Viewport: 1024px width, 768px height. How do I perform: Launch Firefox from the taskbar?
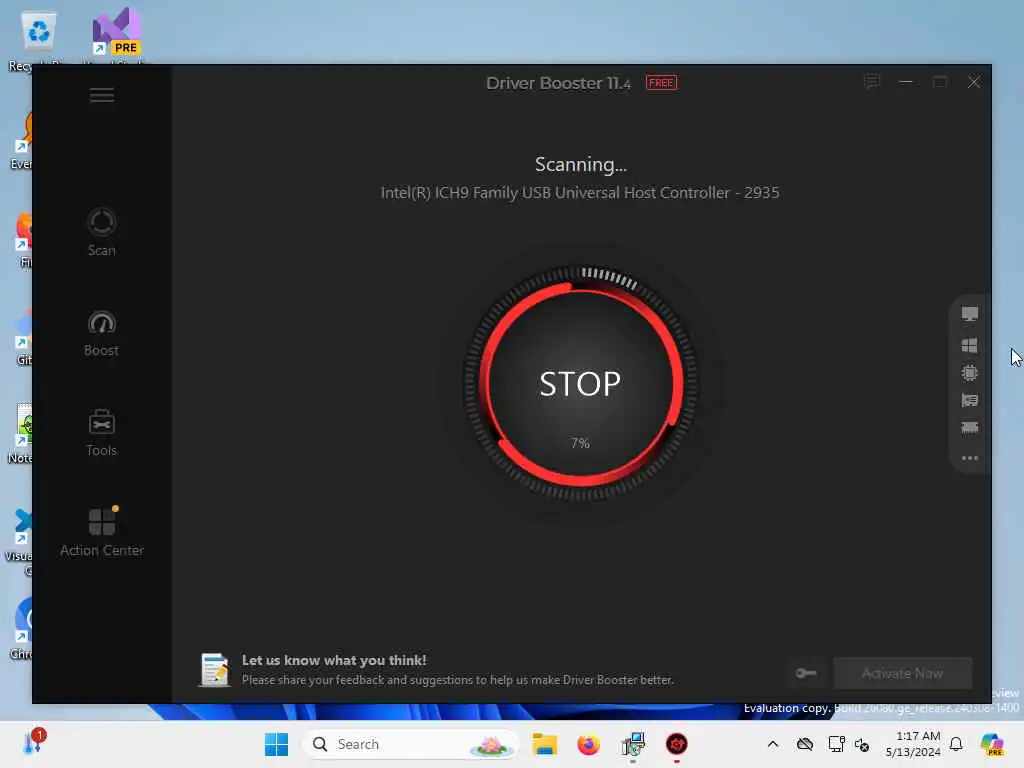click(588, 744)
